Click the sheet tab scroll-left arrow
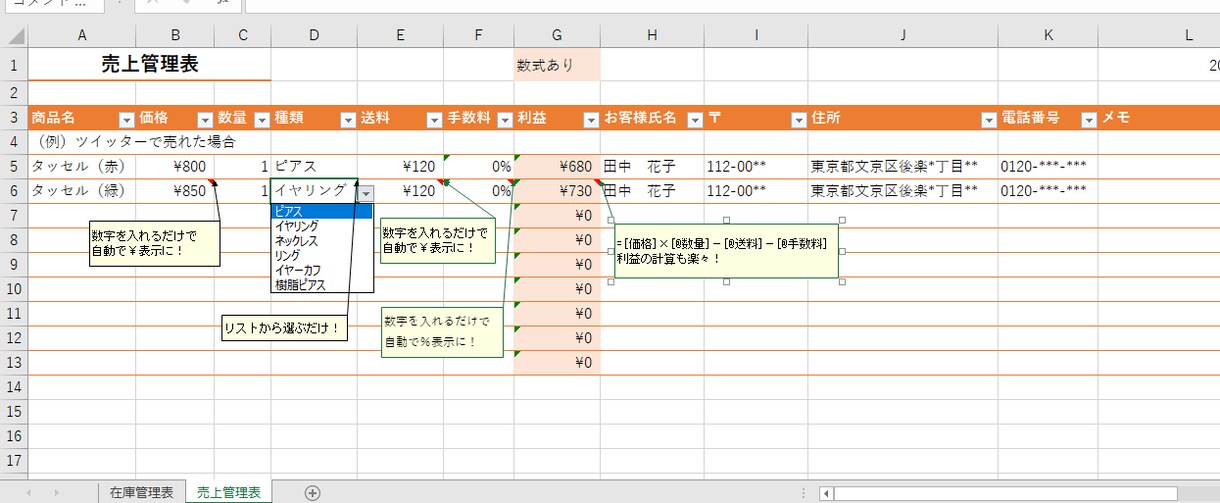Screen dimensions: 1220x503 pyautogui.click(x=28, y=492)
